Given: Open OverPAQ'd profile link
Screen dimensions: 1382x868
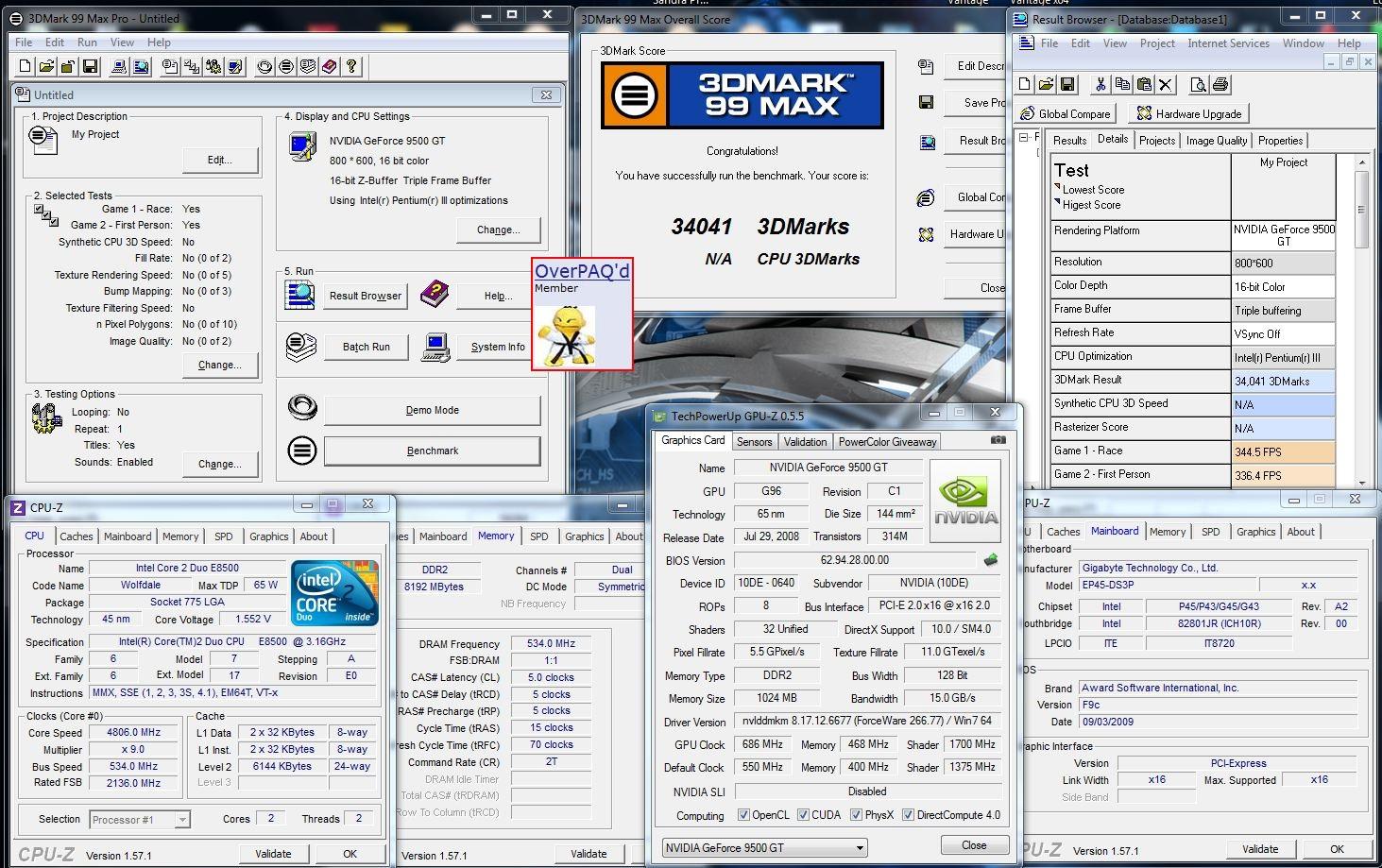Looking at the screenshot, I should point(582,271).
